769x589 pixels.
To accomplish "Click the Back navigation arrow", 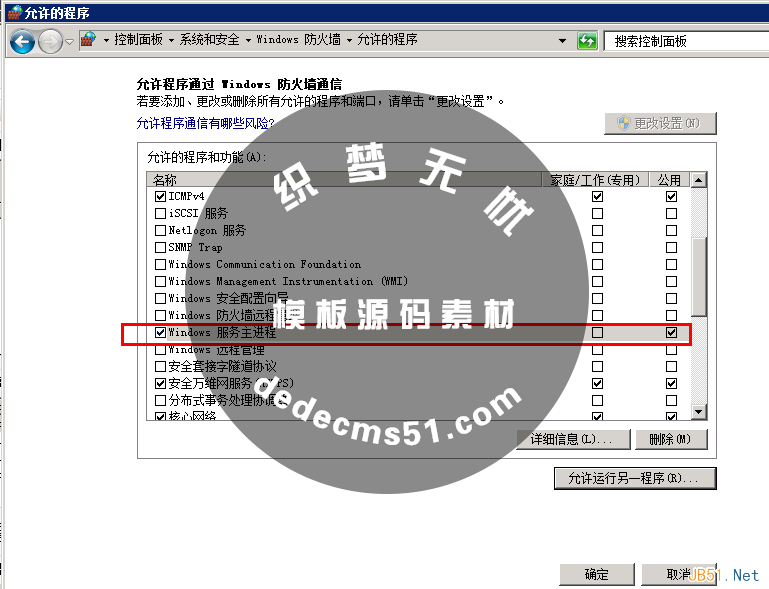I will 23,42.
